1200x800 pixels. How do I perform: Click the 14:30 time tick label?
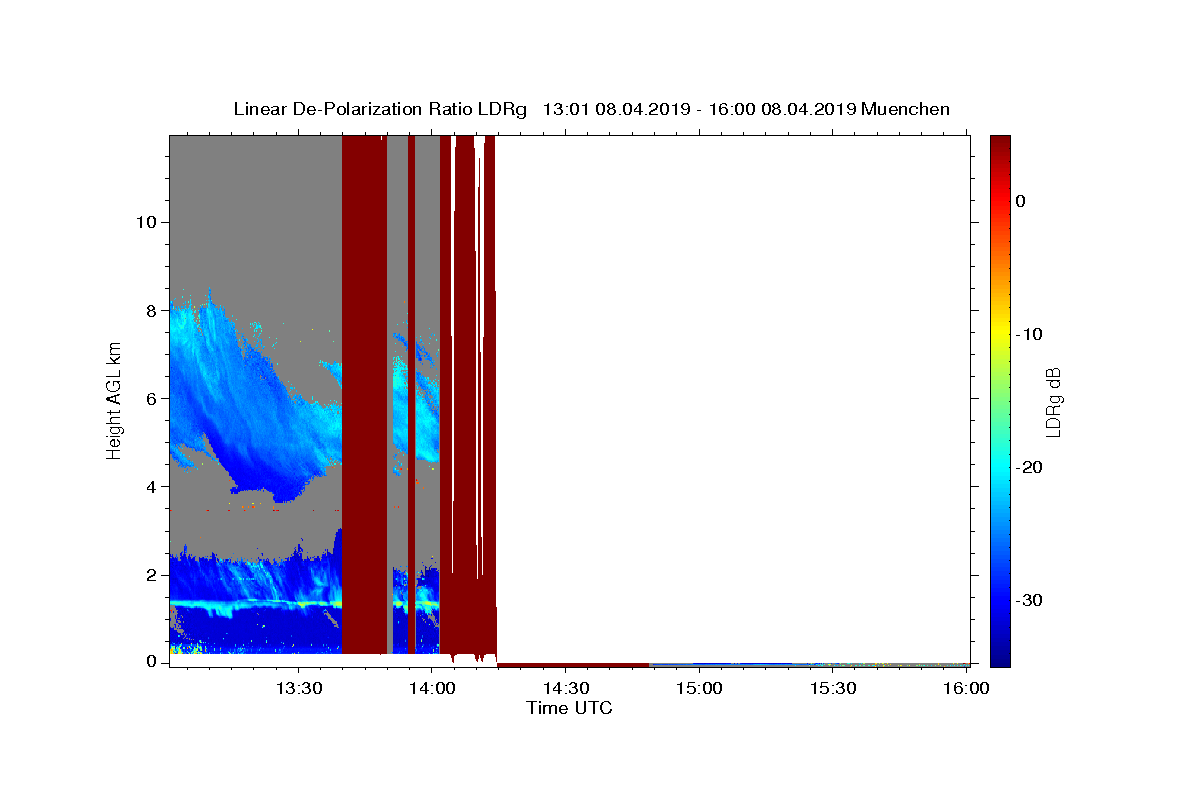565,688
